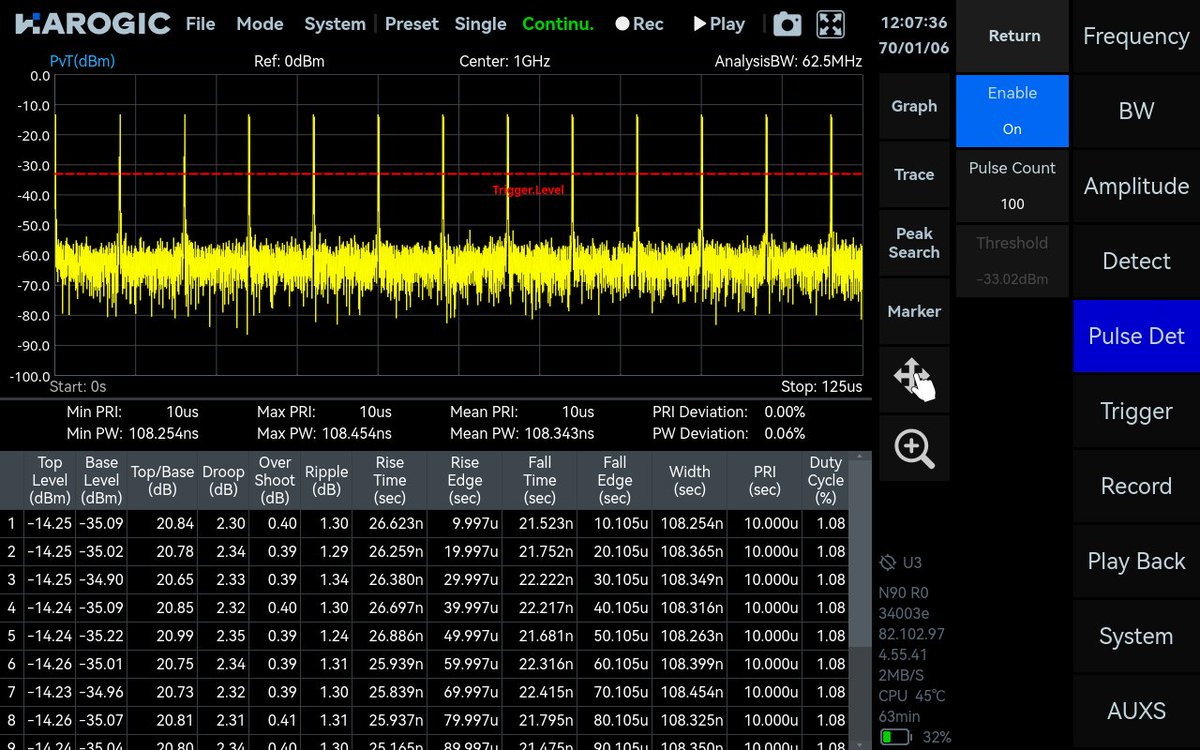The image size is (1200, 750).
Task: Return to the previous menu
Action: pos(1014,36)
